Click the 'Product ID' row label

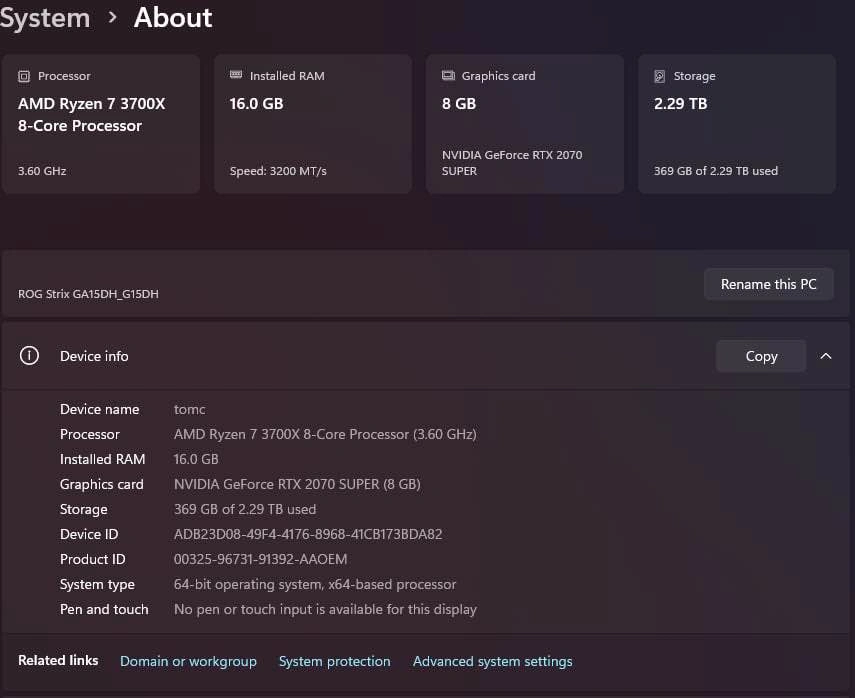93,559
